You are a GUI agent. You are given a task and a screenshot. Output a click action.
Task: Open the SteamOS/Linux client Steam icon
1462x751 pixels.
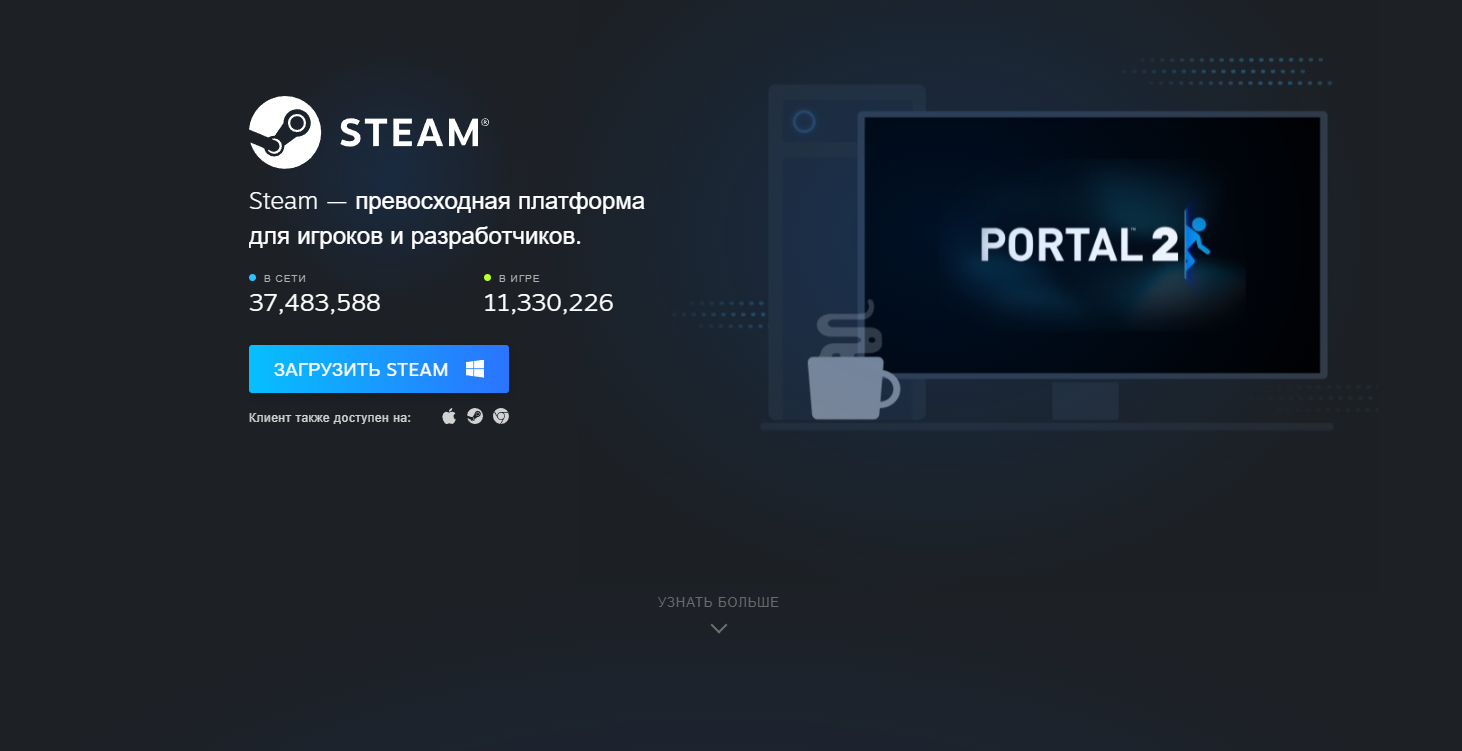coord(475,416)
